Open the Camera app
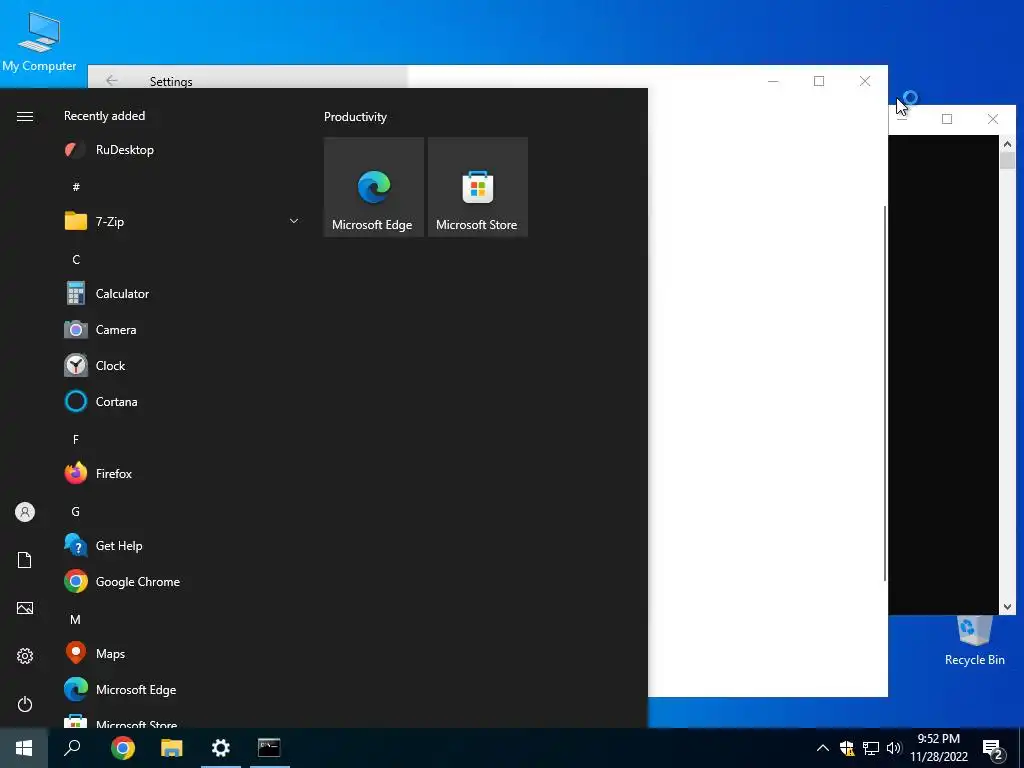 (x=182, y=330)
